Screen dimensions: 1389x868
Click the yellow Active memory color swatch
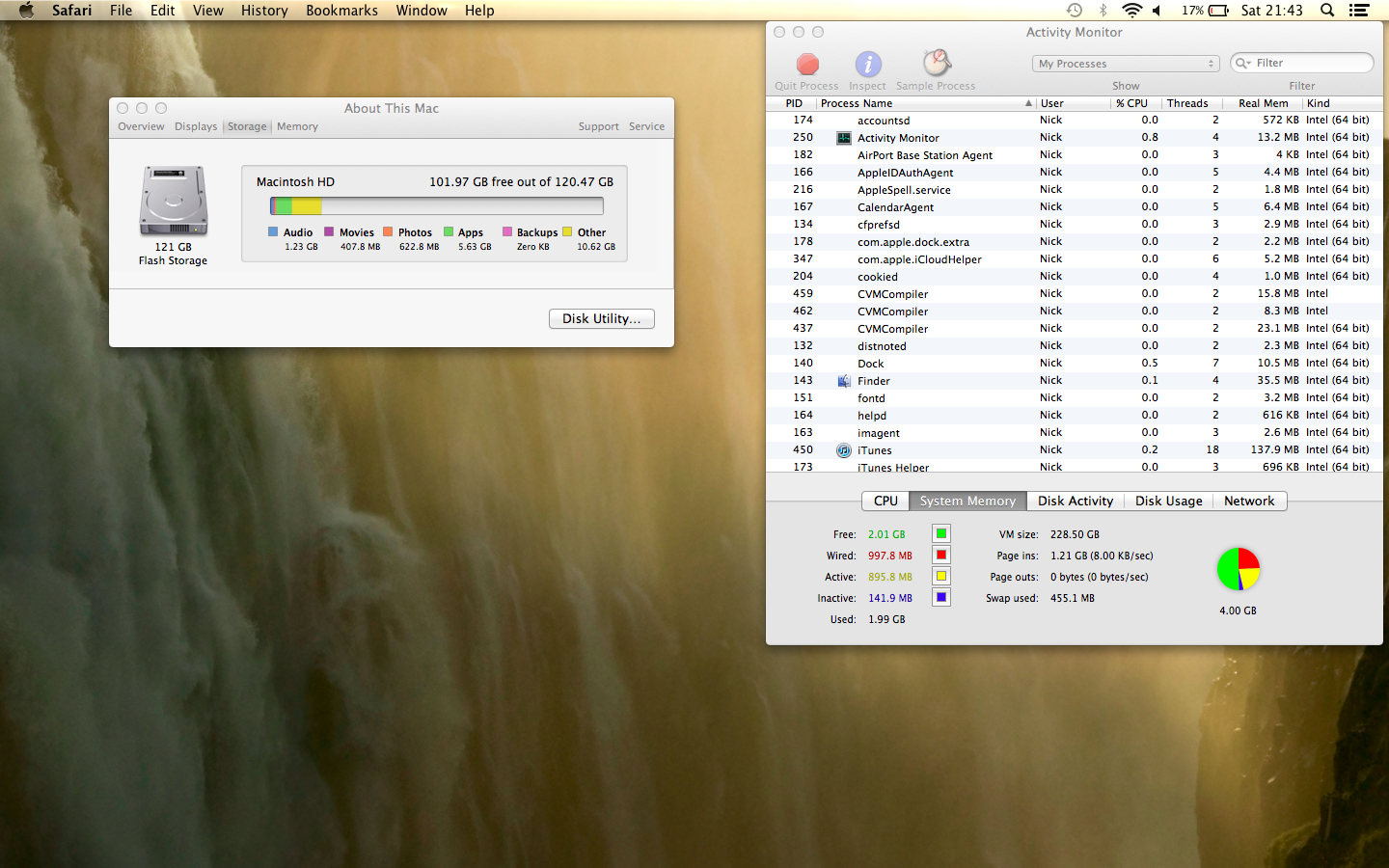[x=941, y=576]
